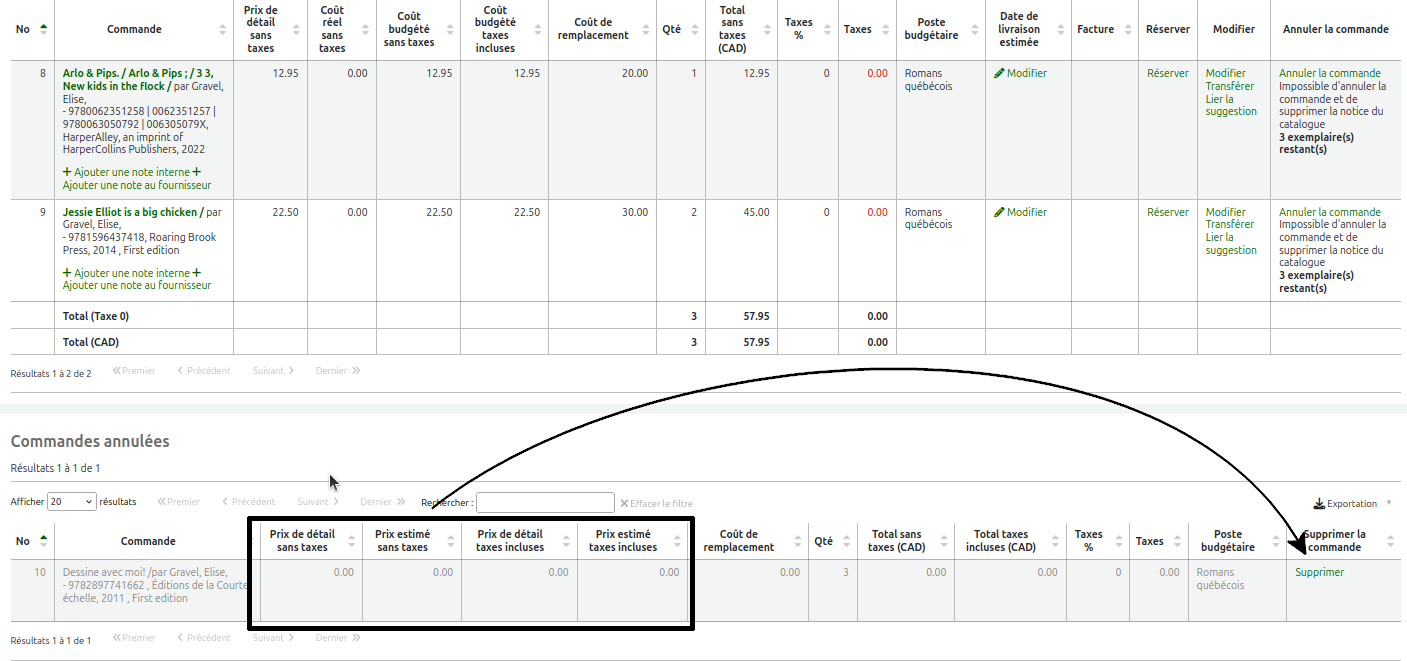
Task: Click Réserver for Jessie Elliot order
Action: click(1167, 212)
